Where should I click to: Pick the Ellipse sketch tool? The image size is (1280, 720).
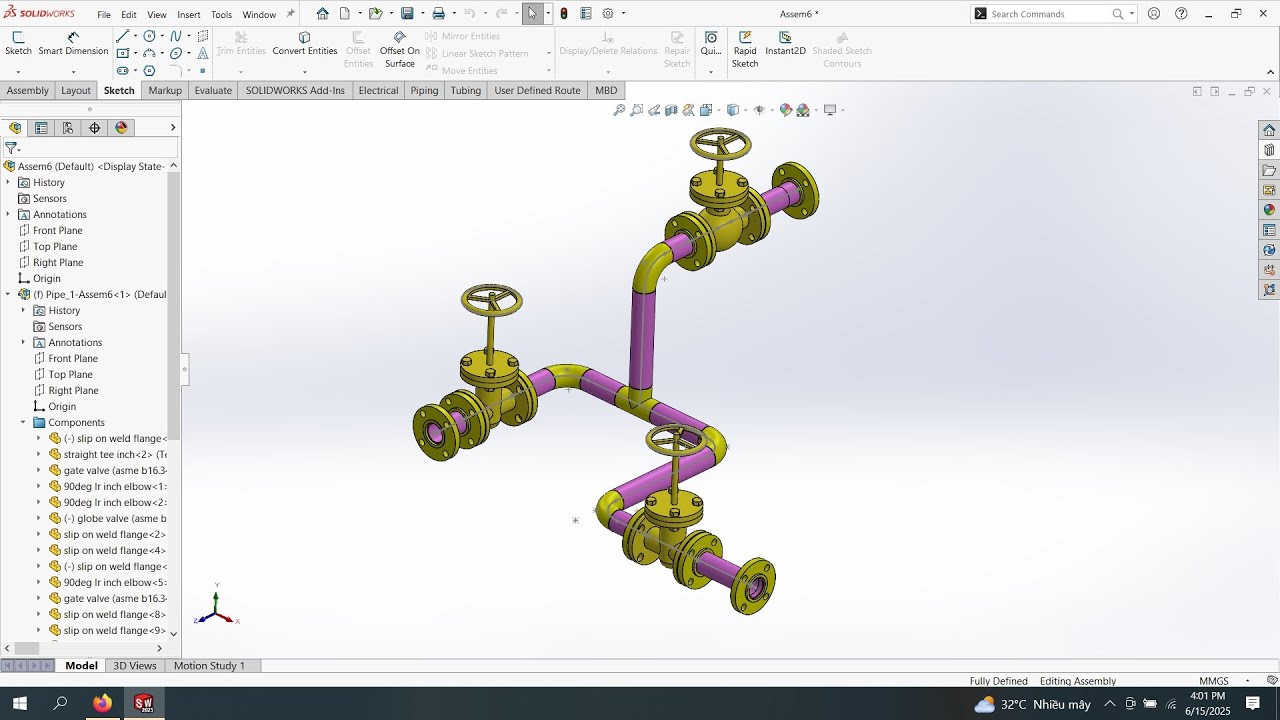click(x=176, y=53)
